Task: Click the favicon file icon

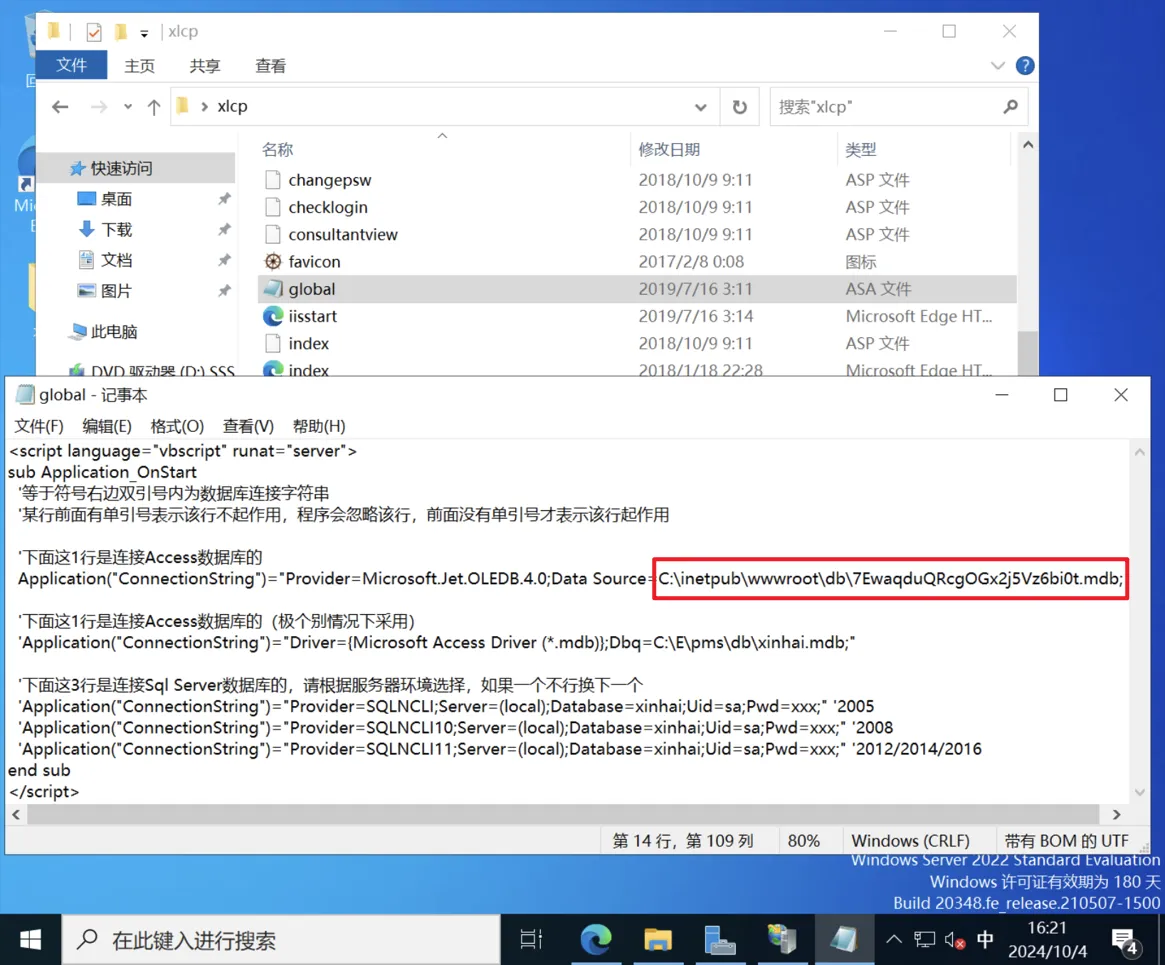Action: (273, 261)
